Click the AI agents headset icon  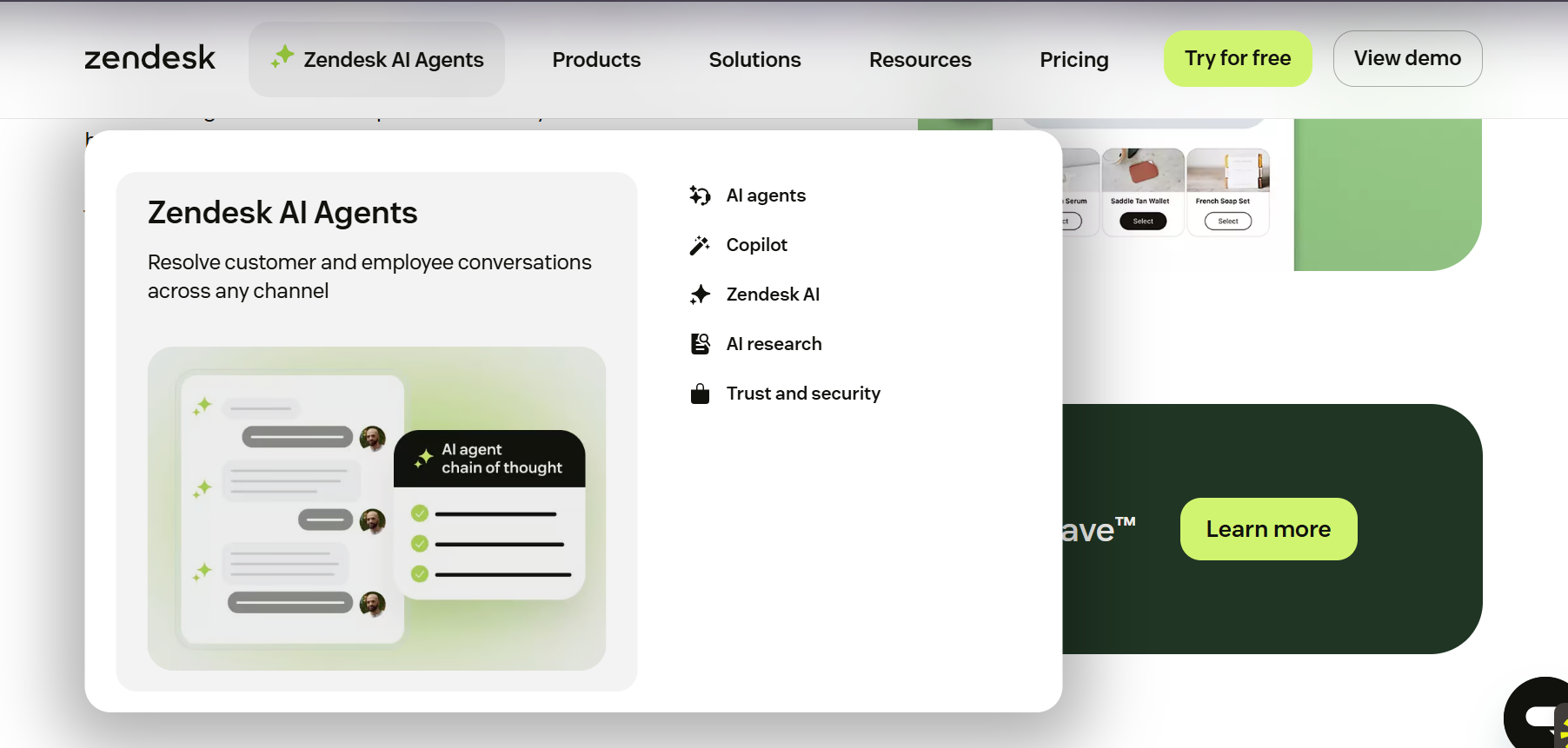(700, 195)
